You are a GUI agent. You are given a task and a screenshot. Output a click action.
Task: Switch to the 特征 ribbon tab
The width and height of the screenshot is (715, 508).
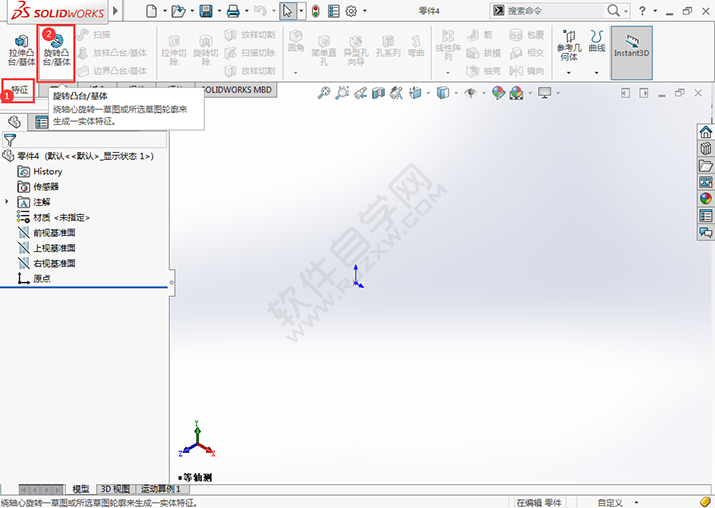19,89
